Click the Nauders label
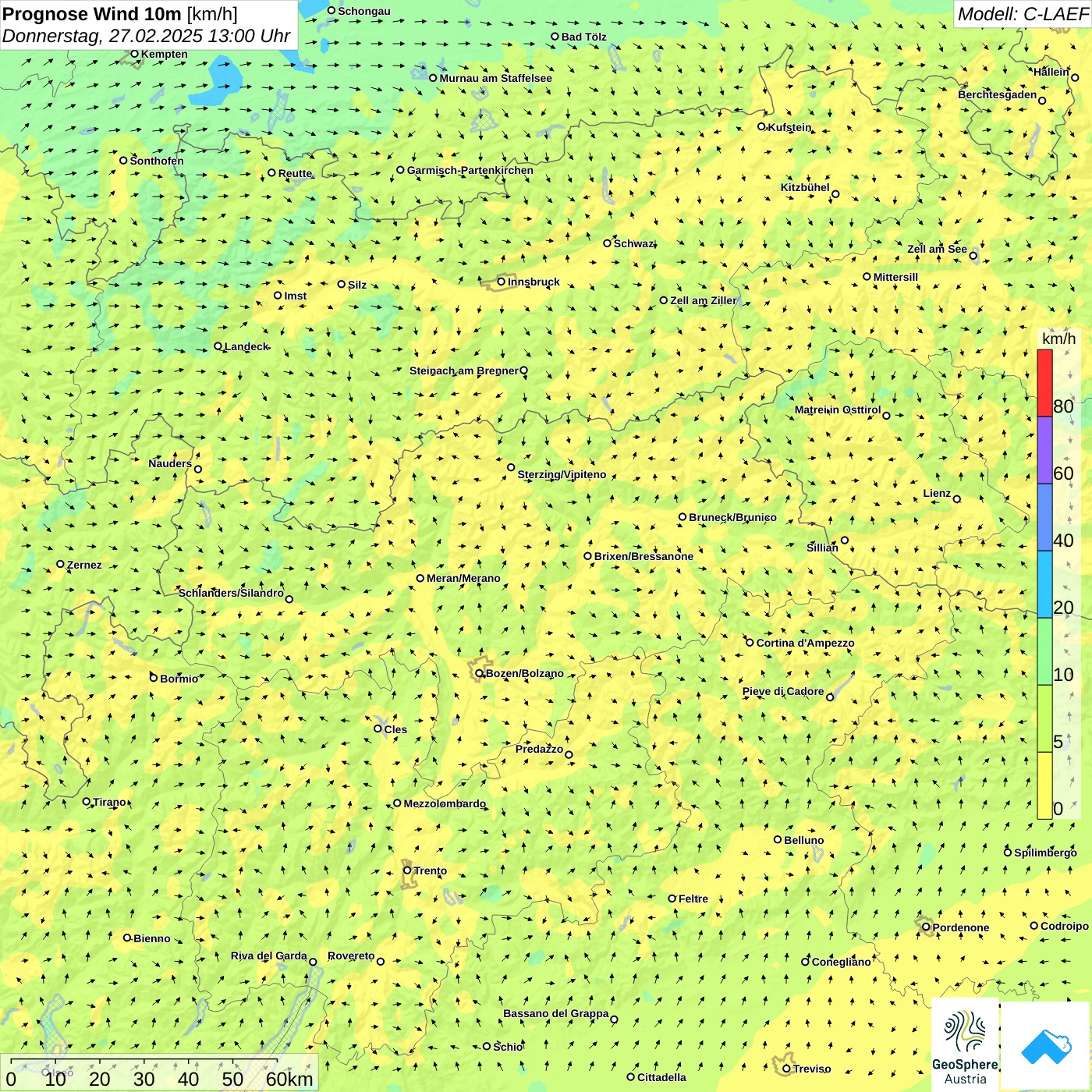The height and width of the screenshot is (1092, 1092). pos(170,463)
